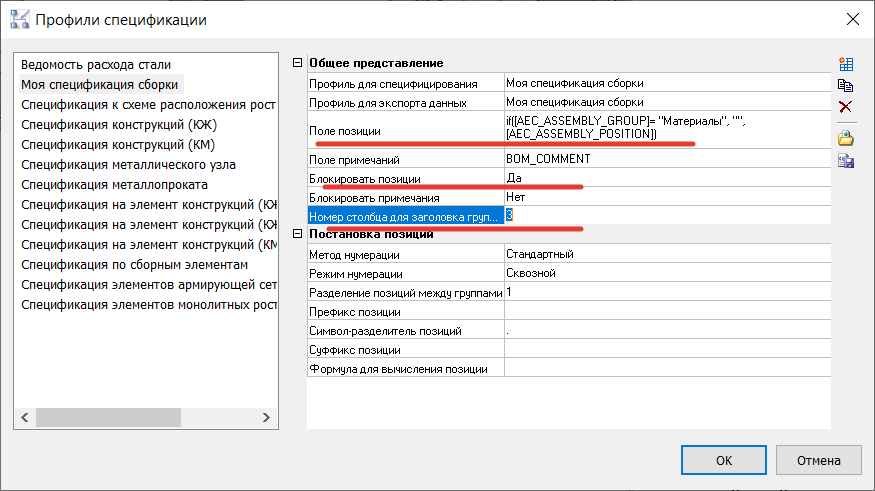This screenshot has height=491, width=875.
Task: Open the Режим нумерации value Сквозной
Action: coord(666,273)
